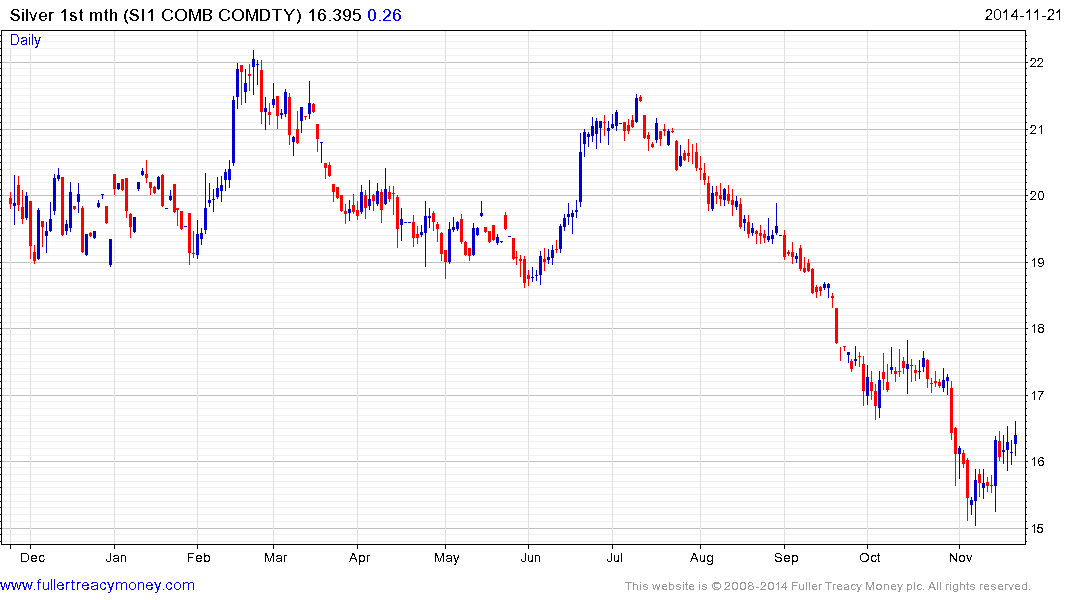This screenshot has height=600, width=1075.
Task: Click the 'Apr' month label on axis
Action: pyautogui.click(x=359, y=557)
